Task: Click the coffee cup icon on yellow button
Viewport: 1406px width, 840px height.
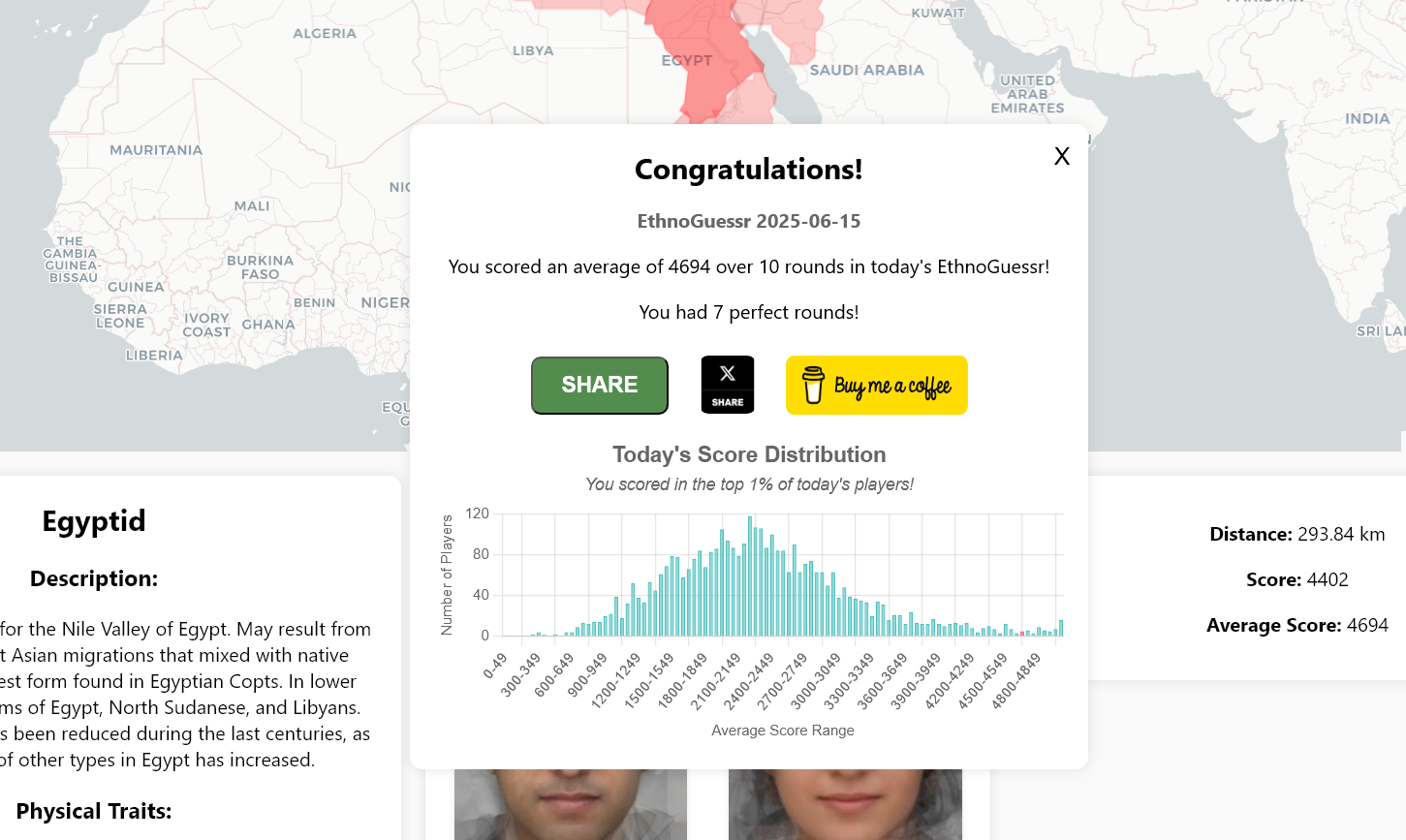Action: click(814, 385)
